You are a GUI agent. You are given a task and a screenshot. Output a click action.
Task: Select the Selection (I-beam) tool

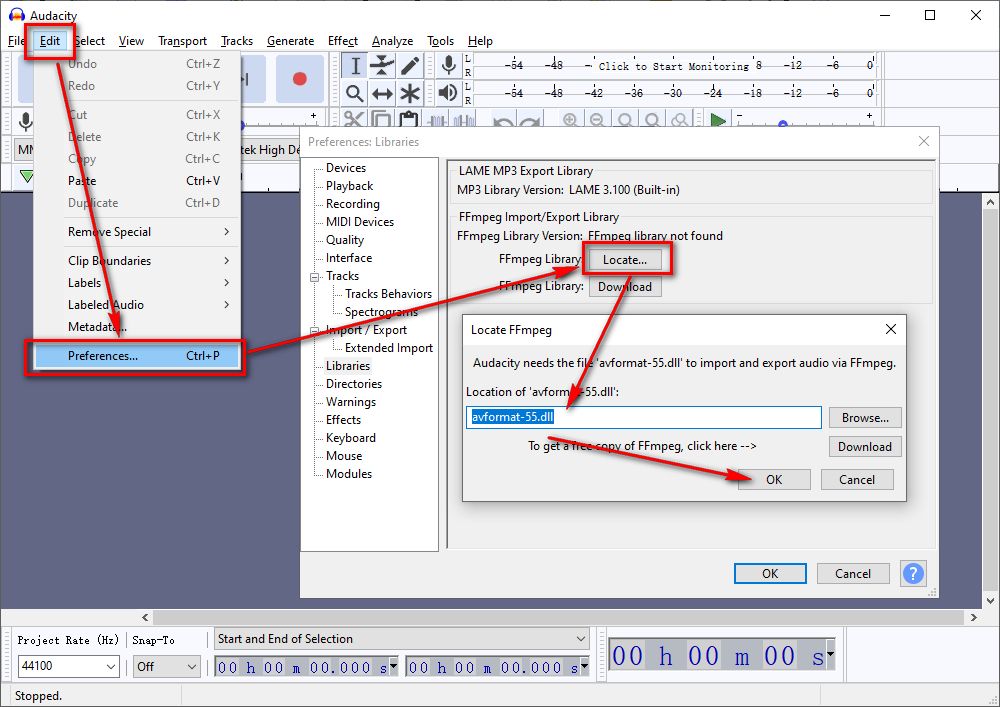coord(355,66)
